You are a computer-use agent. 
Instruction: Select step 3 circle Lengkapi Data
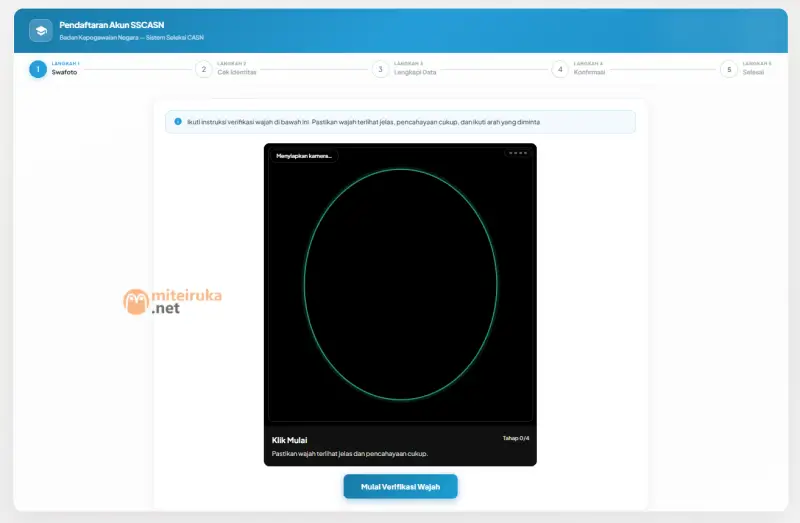pos(380,69)
